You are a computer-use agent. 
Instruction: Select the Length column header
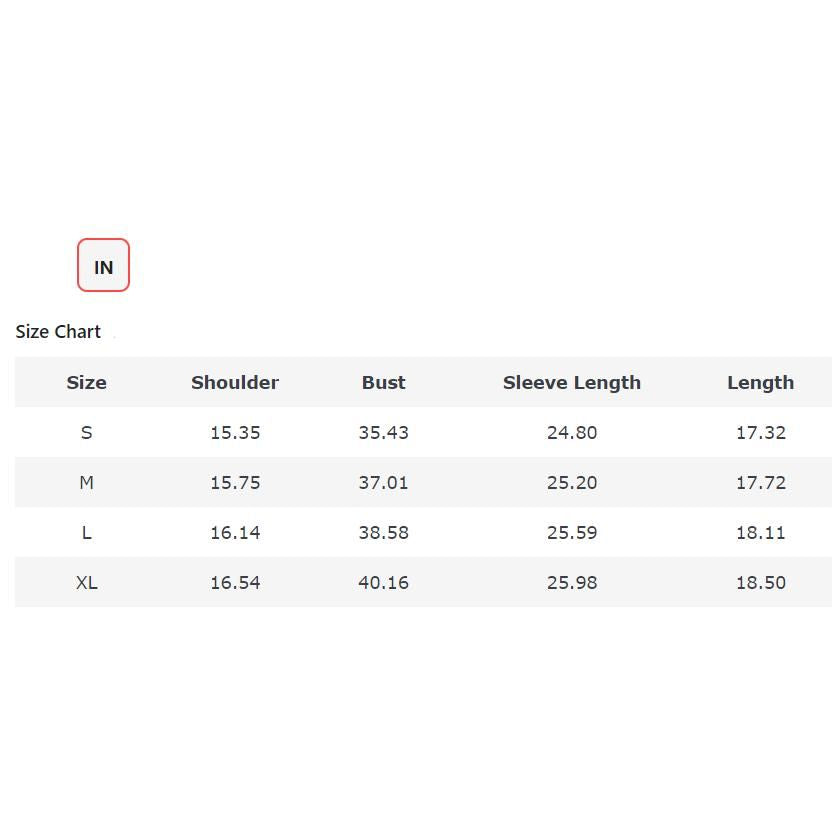click(760, 382)
